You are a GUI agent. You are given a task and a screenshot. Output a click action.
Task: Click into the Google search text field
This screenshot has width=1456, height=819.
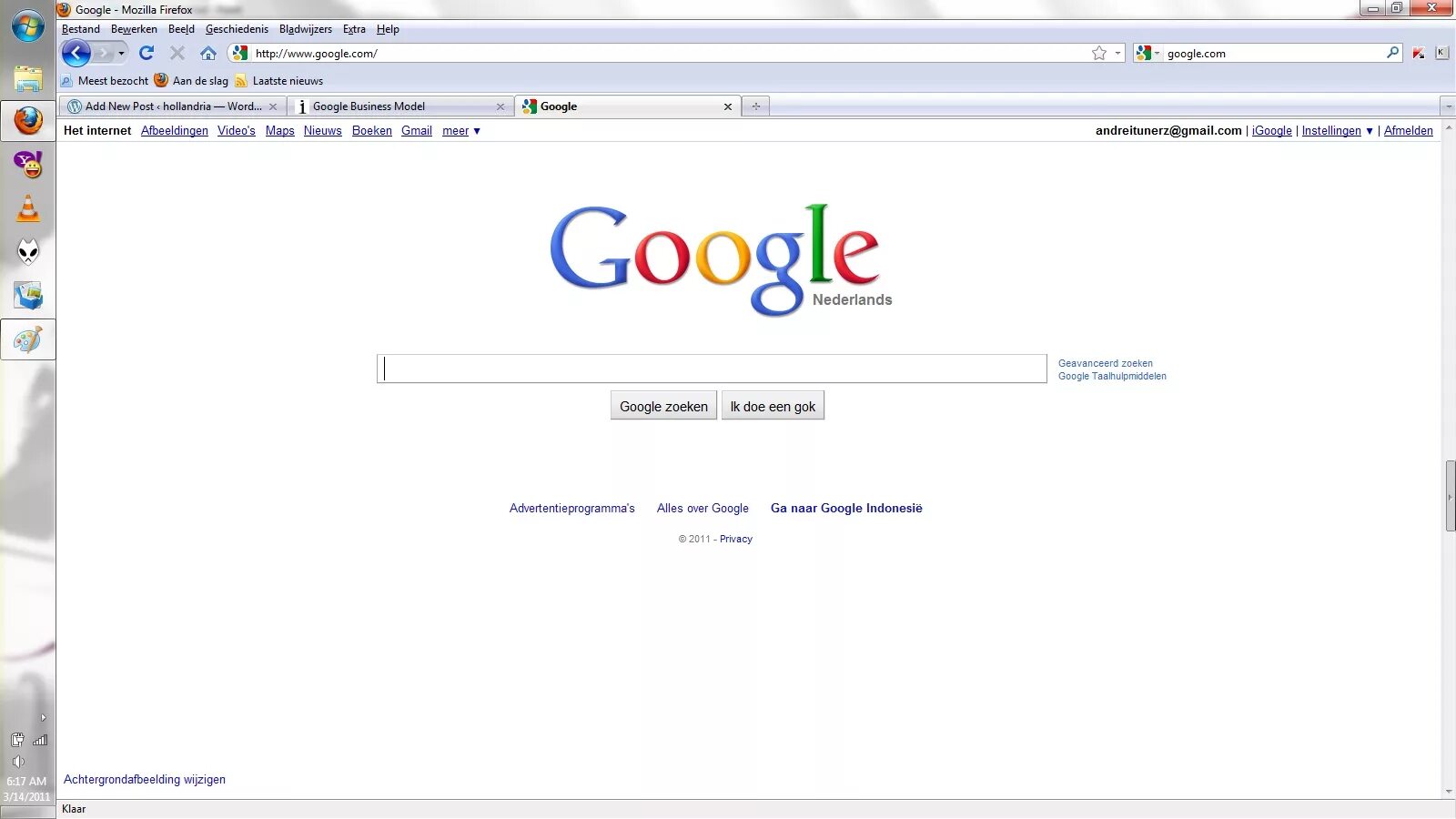tap(712, 369)
